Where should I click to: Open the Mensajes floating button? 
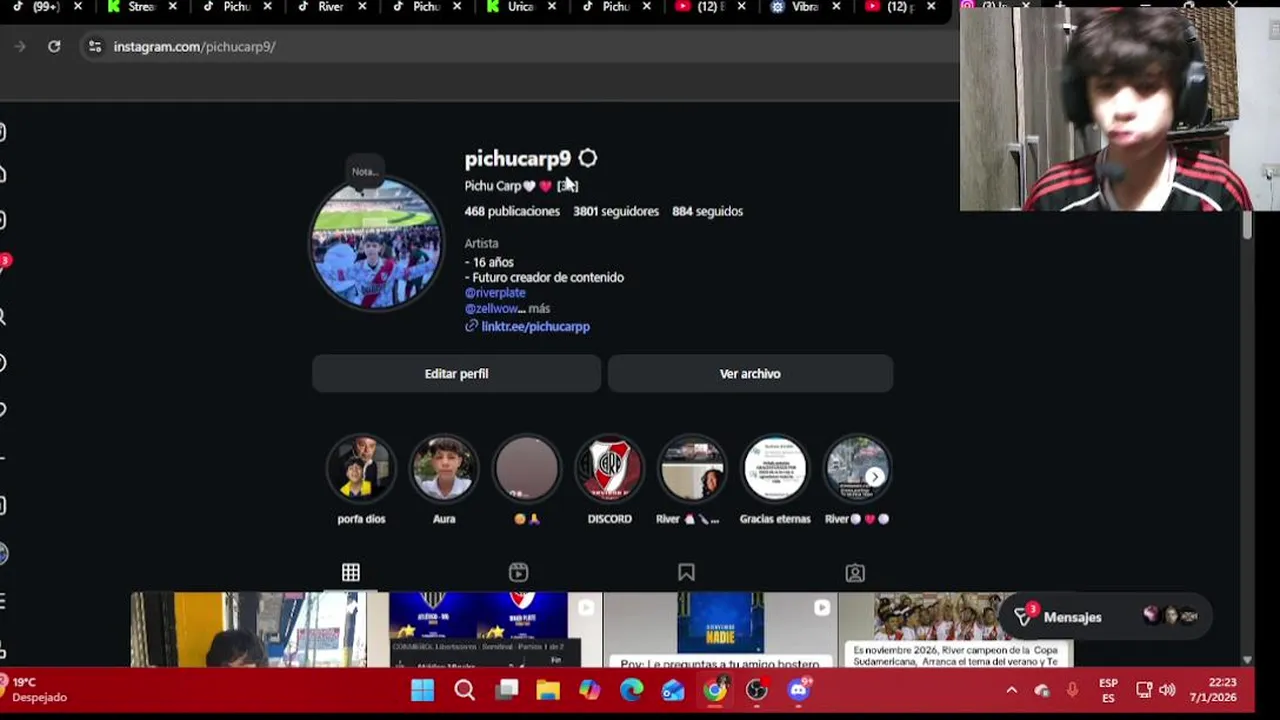click(x=1105, y=617)
